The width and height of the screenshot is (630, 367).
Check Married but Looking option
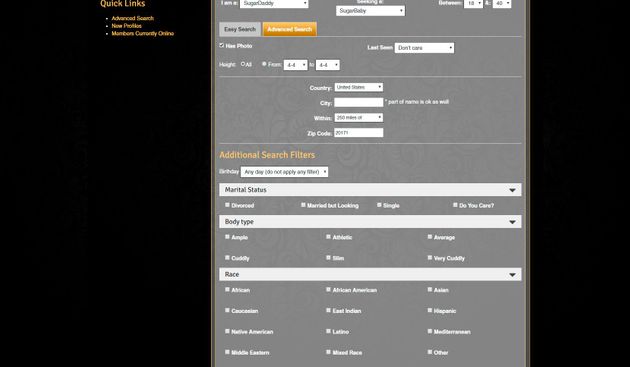click(x=303, y=205)
